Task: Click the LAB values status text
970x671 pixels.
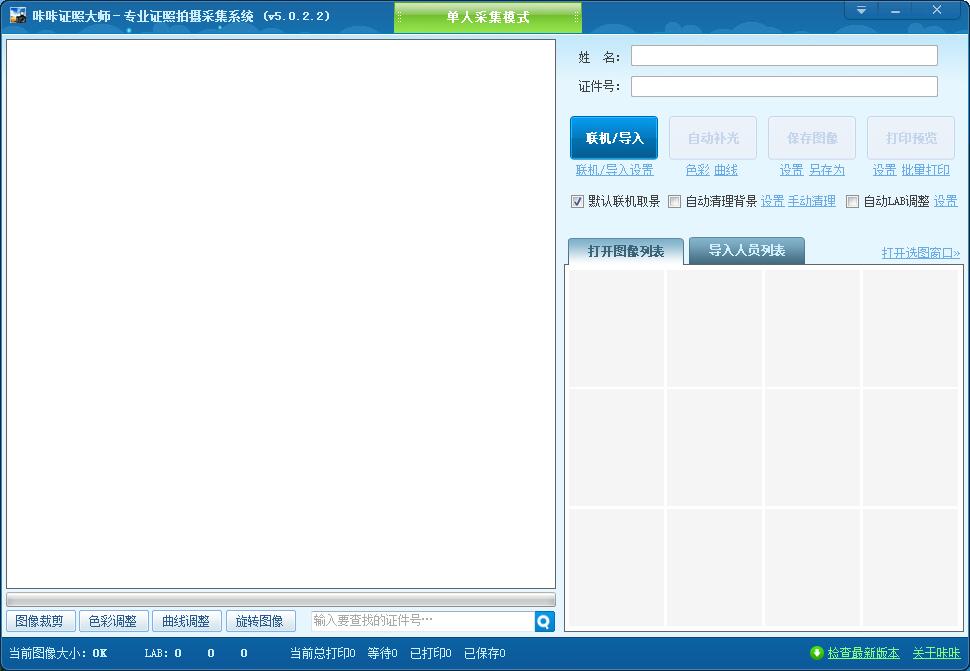Action: 196,653
